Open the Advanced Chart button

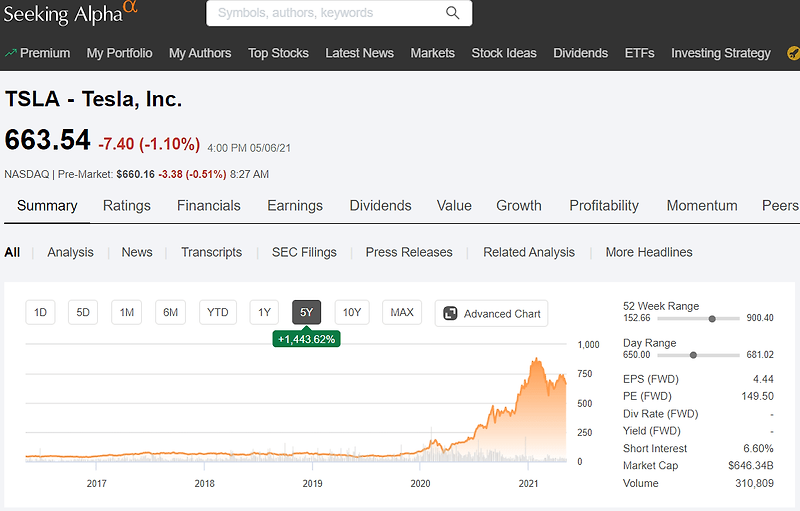(491, 313)
